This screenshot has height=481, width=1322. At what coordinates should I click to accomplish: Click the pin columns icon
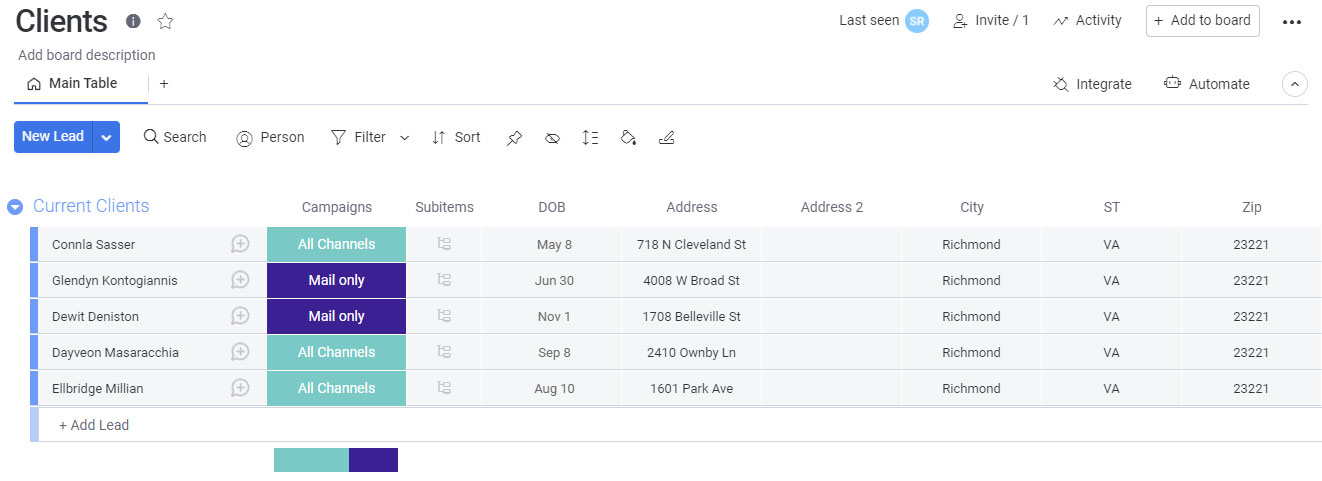pyautogui.click(x=514, y=138)
